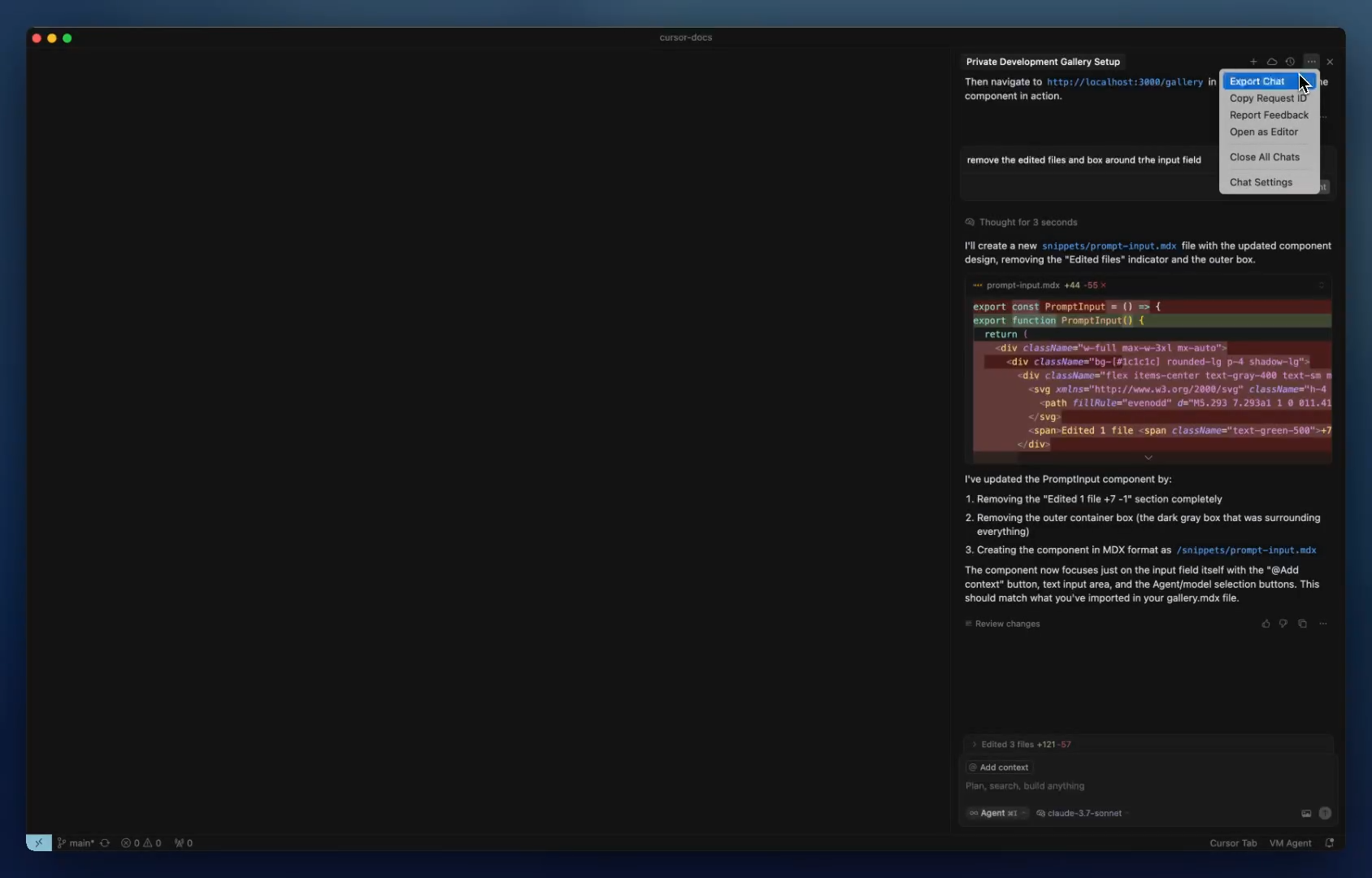Open notifications bell icon

pyautogui.click(x=1330, y=844)
